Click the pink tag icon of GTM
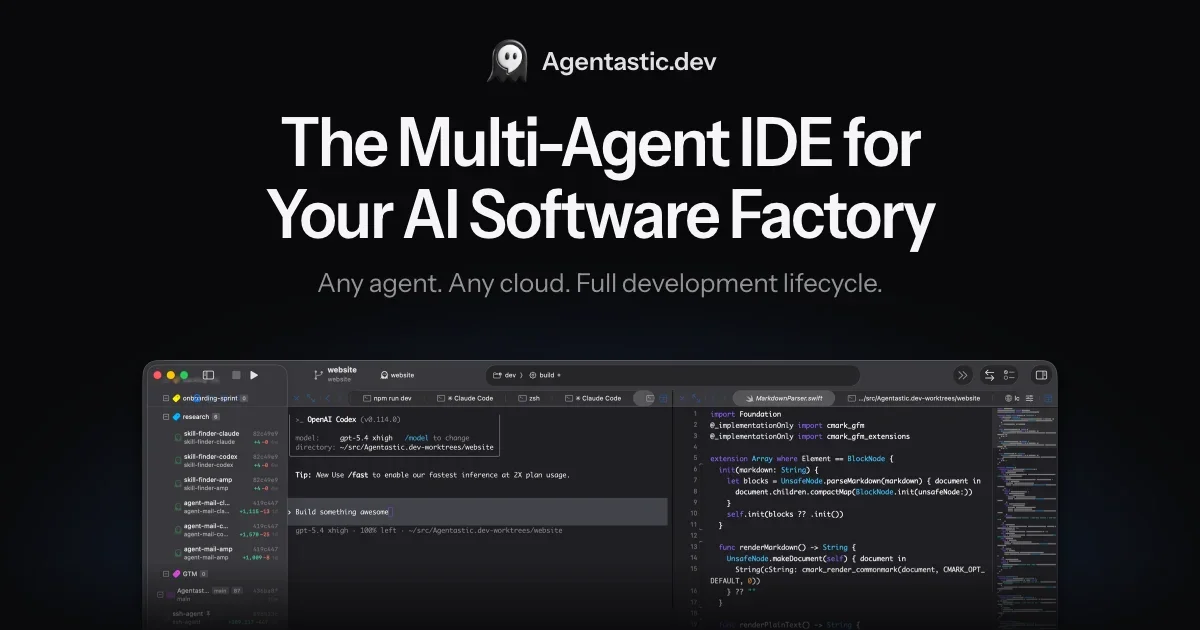The height and width of the screenshot is (630, 1200). point(177,574)
